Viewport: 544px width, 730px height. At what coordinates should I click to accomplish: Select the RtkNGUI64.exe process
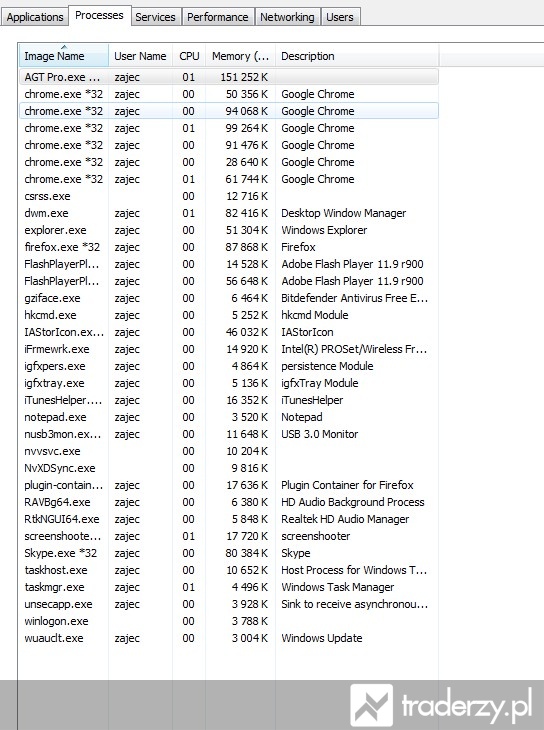tap(229, 519)
